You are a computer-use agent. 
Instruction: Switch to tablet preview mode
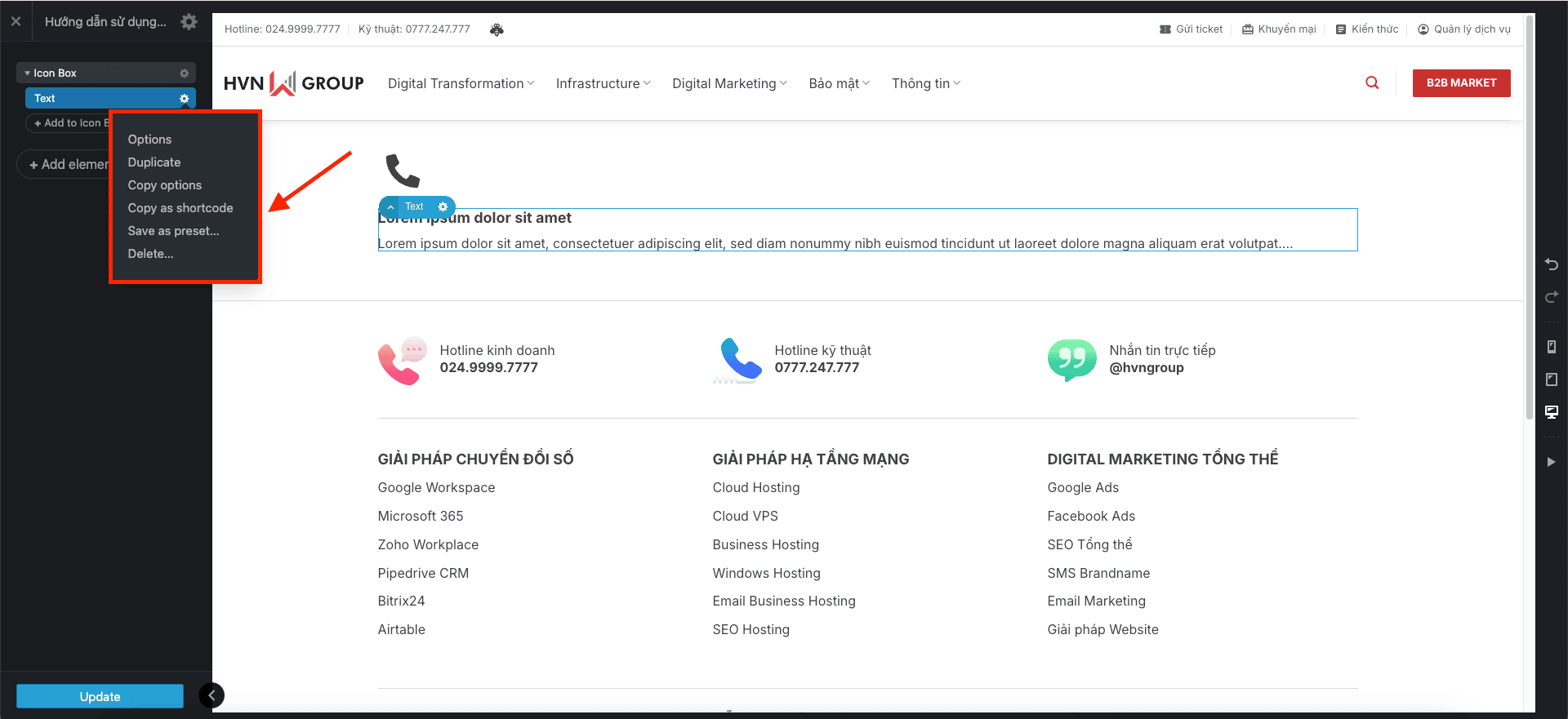(x=1551, y=379)
